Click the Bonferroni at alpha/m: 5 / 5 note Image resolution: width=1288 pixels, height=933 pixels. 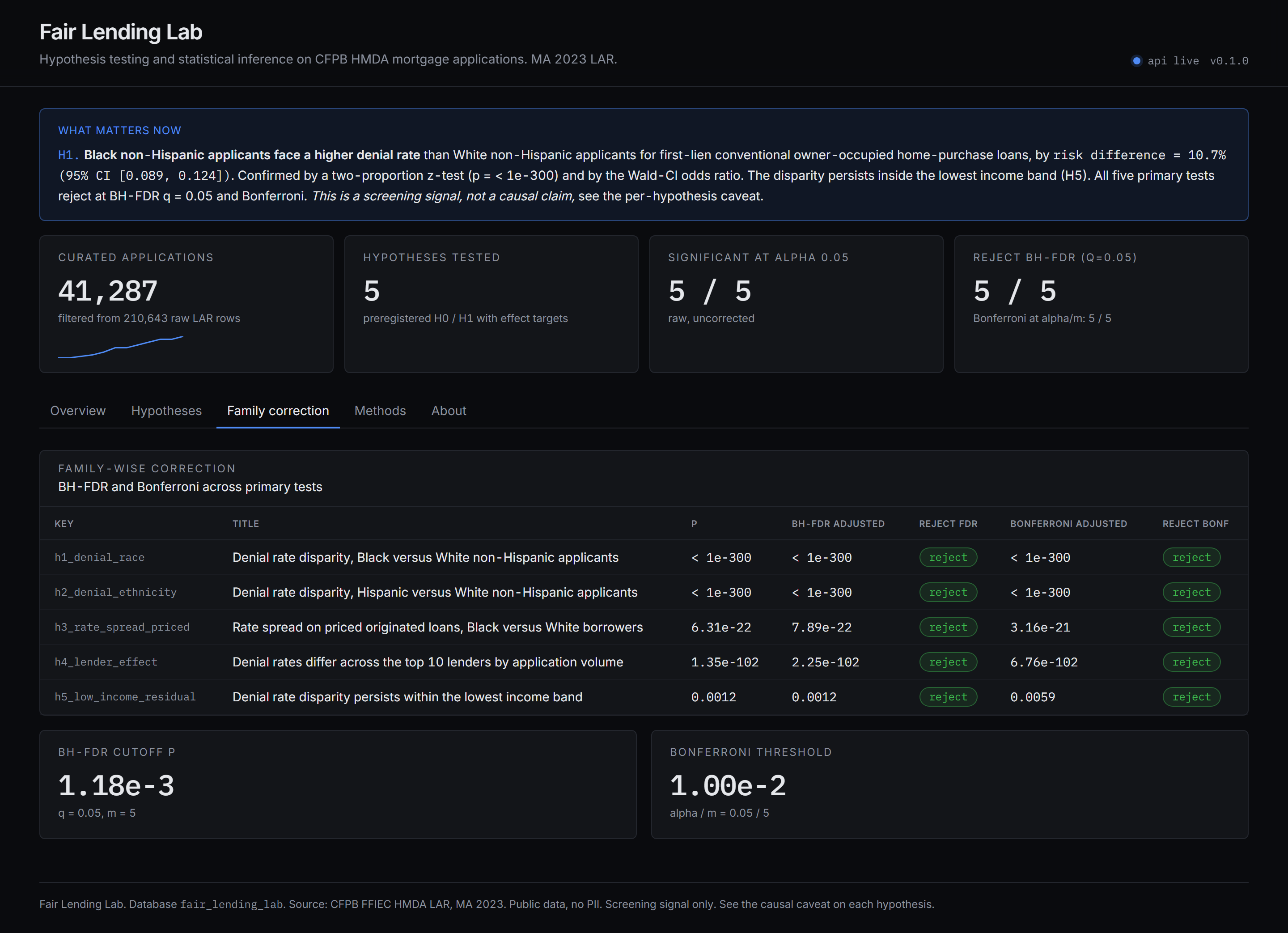coord(1042,318)
